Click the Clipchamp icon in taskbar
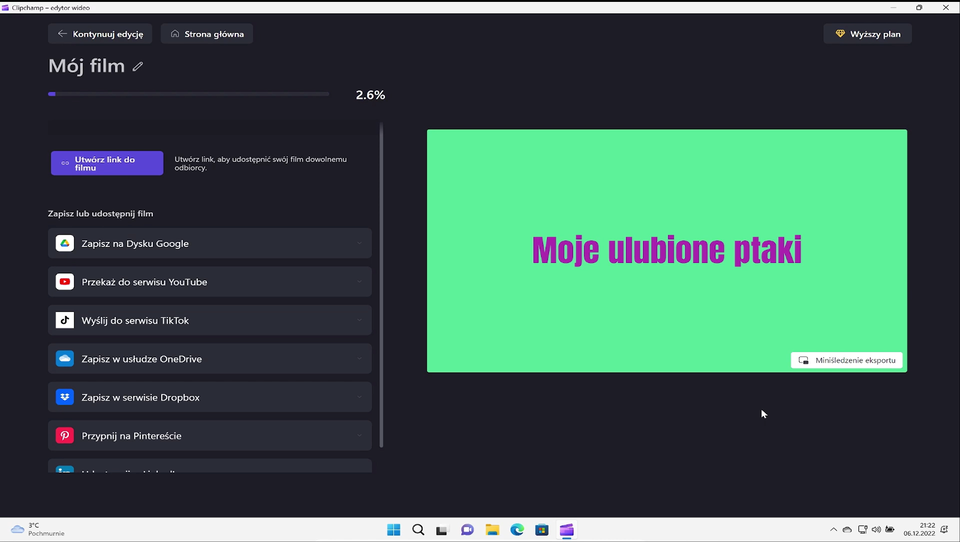The width and height of the screenshot is (960, 542). 566,529
